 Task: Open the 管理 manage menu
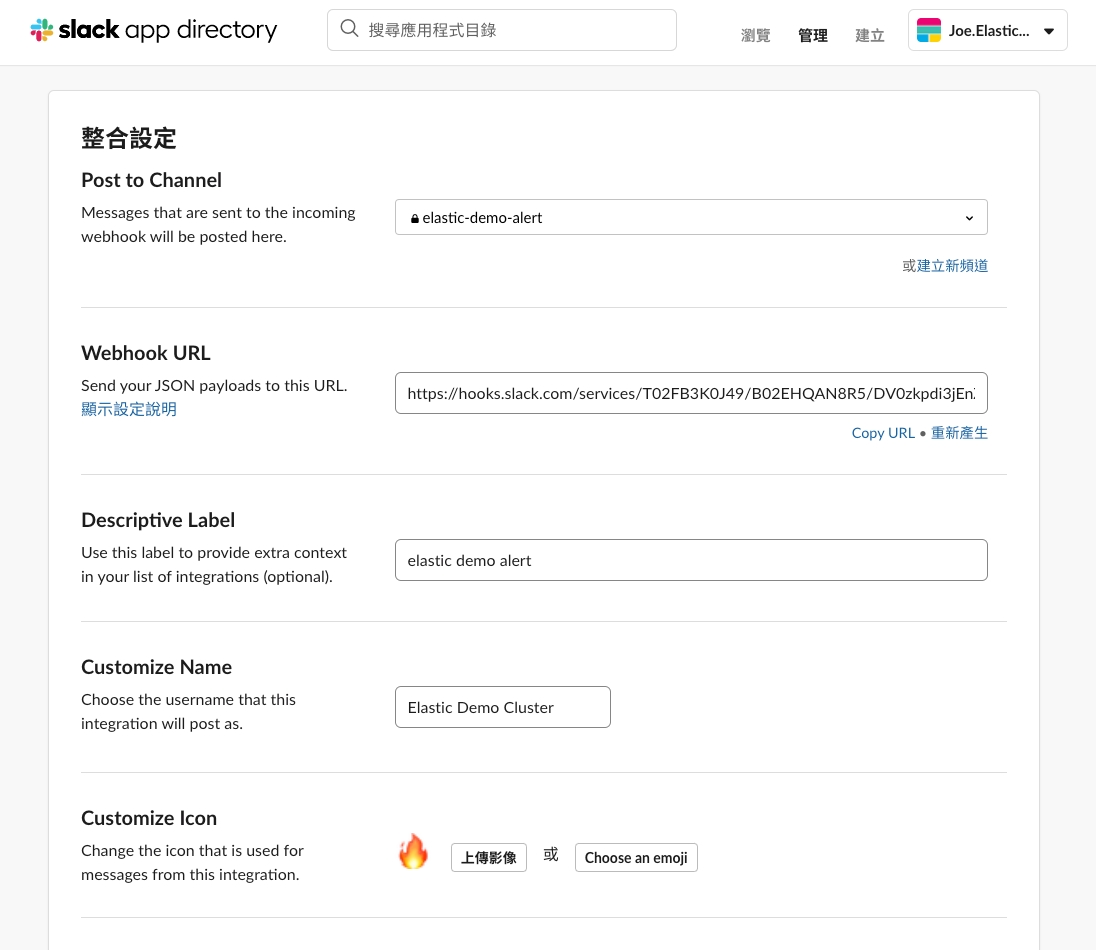[813, 35]
